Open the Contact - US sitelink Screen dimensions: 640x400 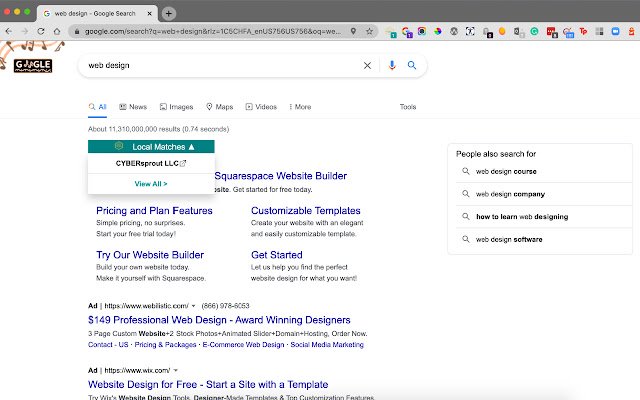108,344
